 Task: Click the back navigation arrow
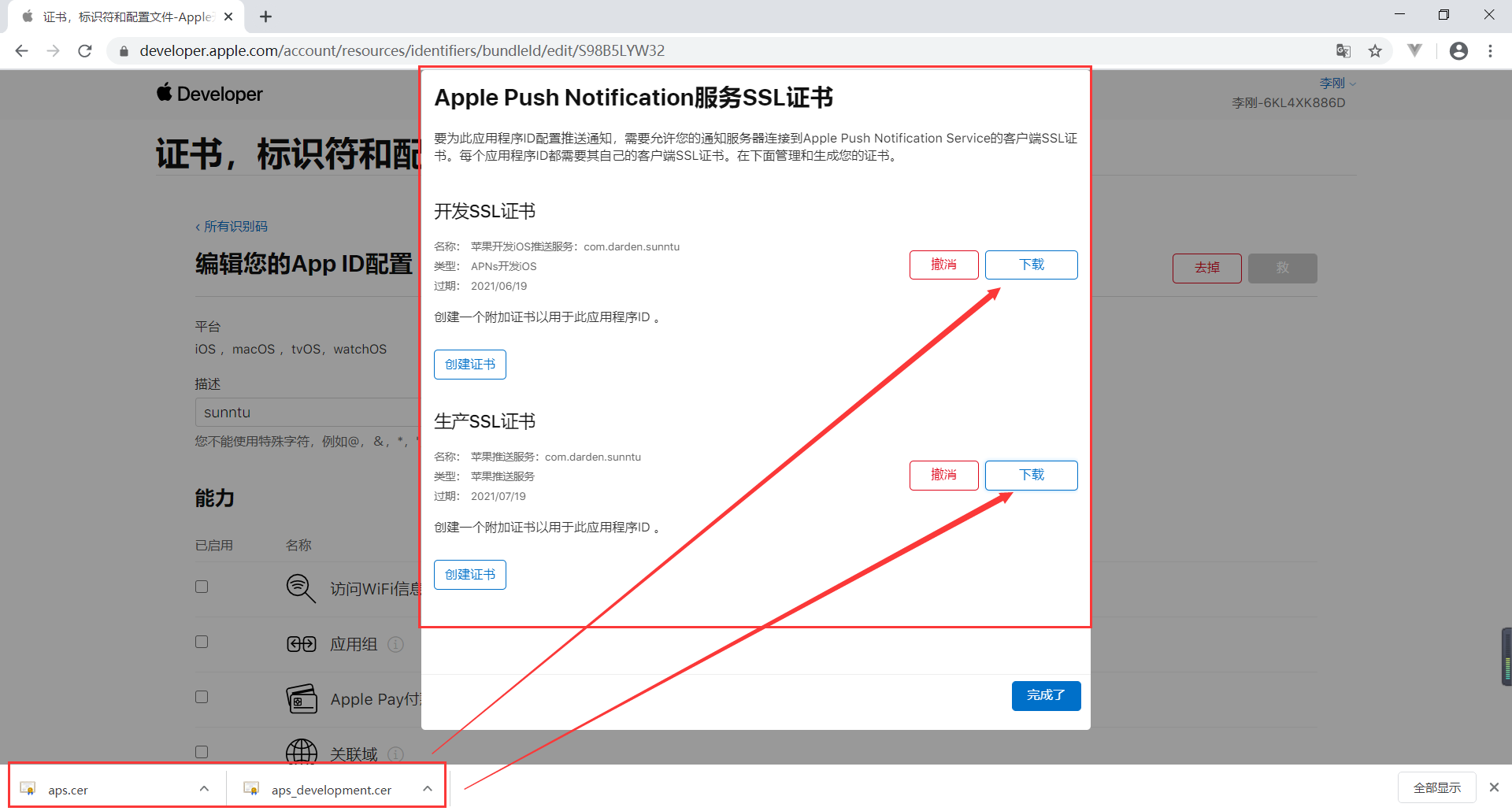pyautogui.click(x=22, y=51)
